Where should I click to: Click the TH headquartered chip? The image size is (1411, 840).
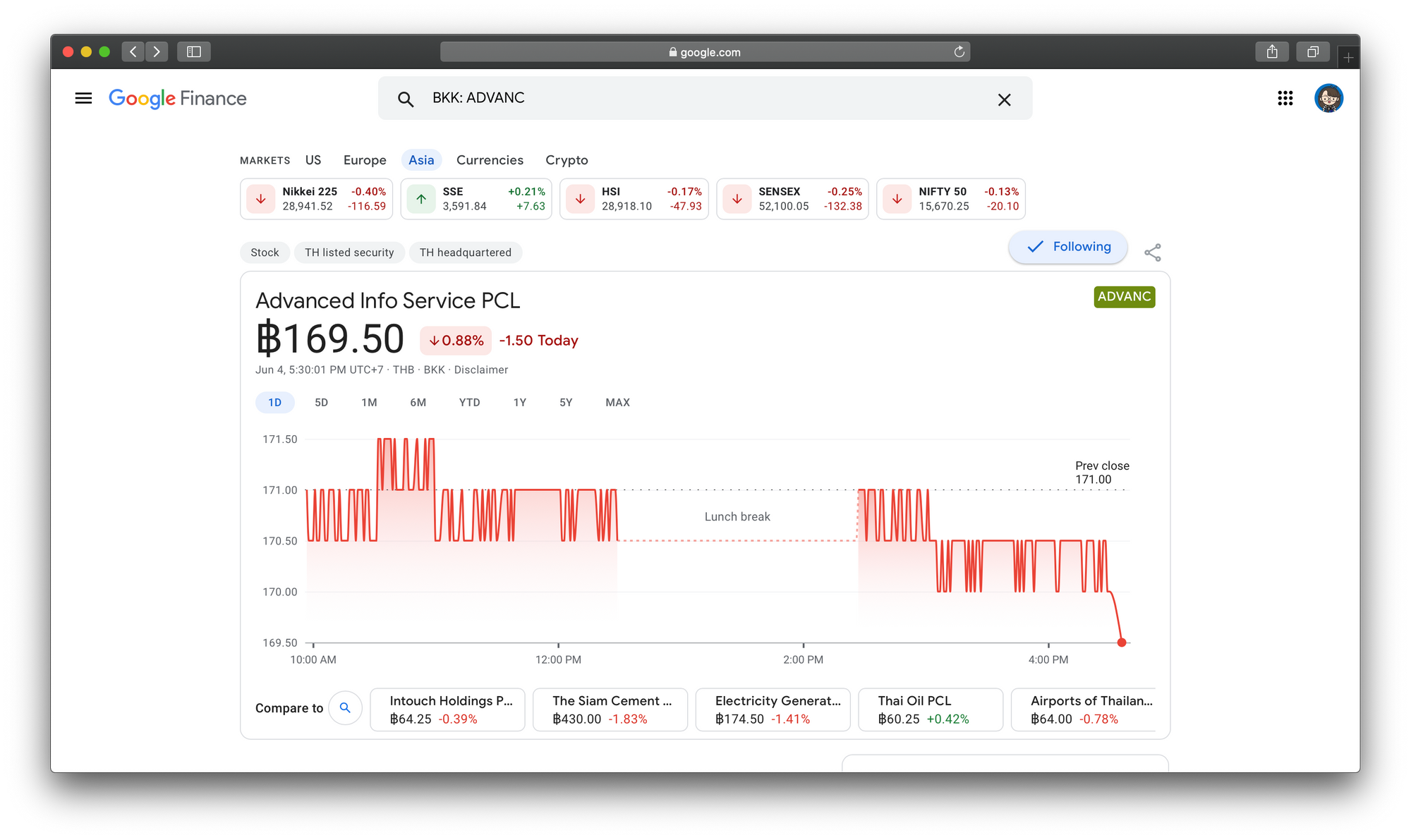click(x=465, y=252)
